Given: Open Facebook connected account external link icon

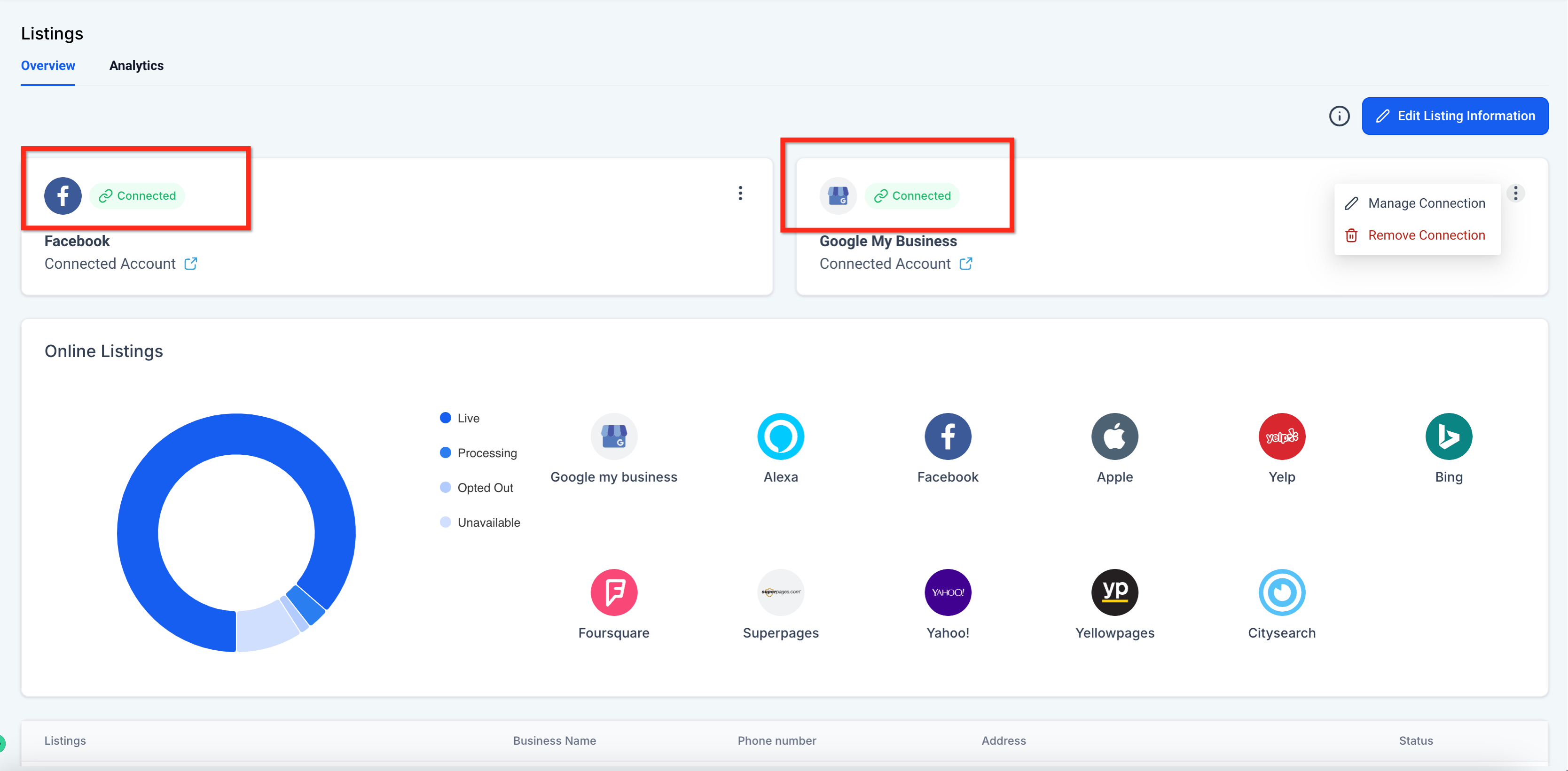Looking at the screenshot, I should click(190, 264).
